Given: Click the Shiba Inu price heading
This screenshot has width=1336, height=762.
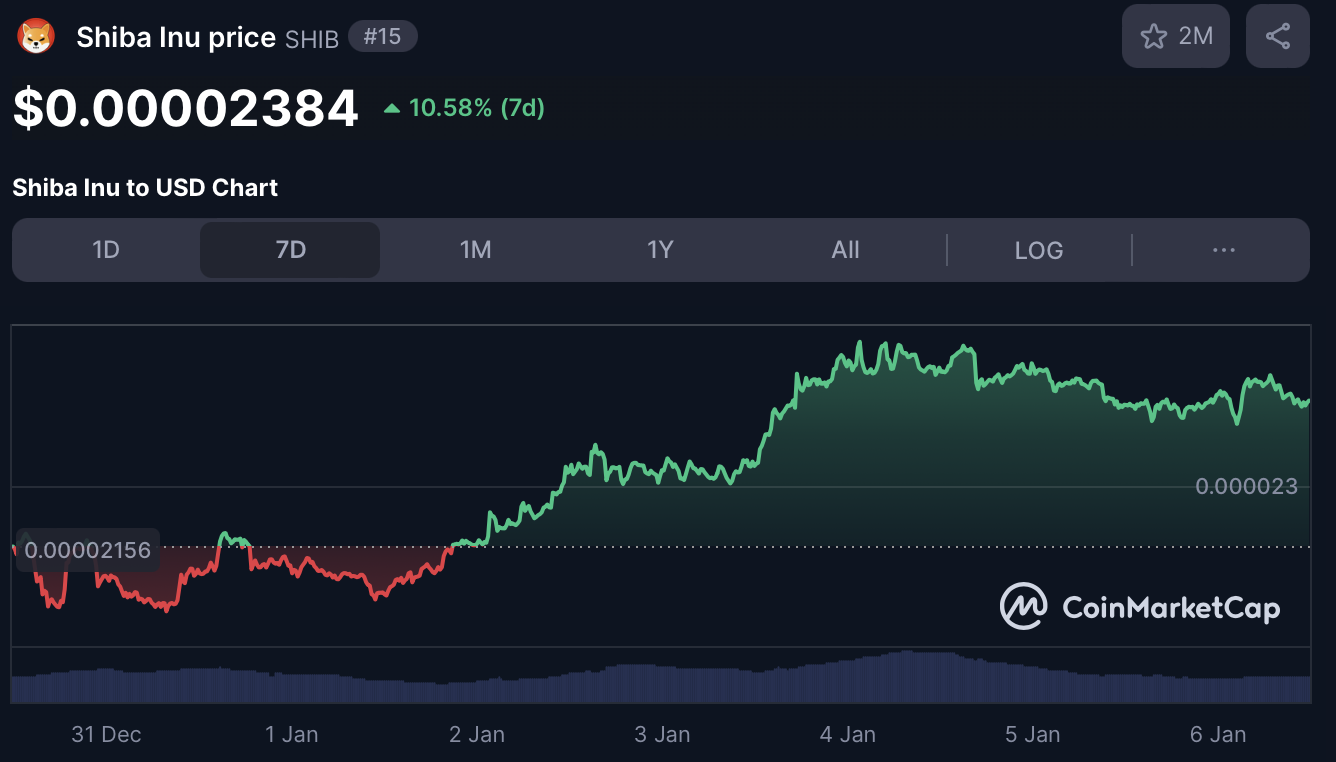Looking at the screenshot, I should click(176, 38).
